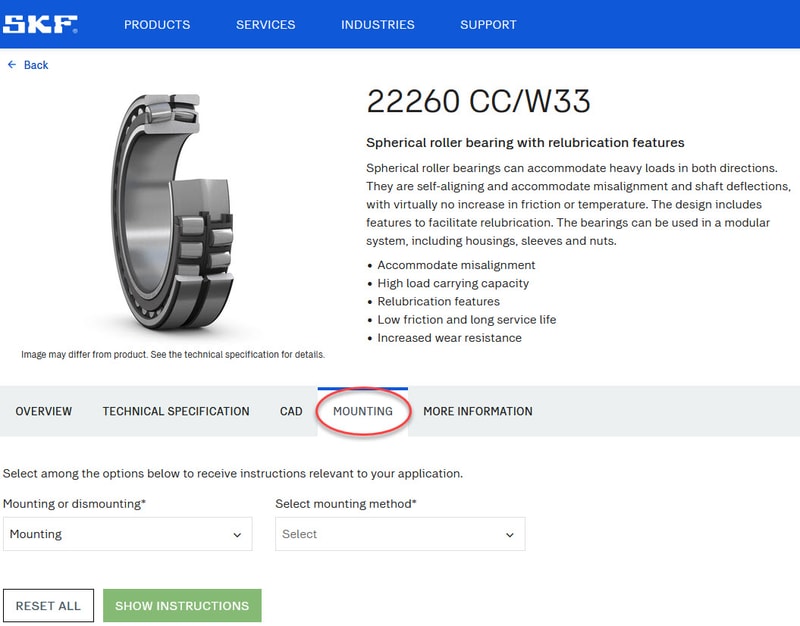Click the chevron in the mounting method dropdown
Image resolution: width=800 pixels, height=626 pixels.
[509, 535]
